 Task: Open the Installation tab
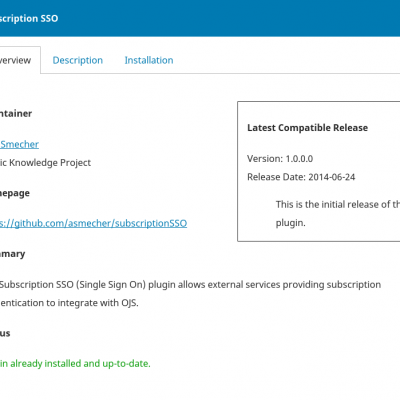point(149,60)
